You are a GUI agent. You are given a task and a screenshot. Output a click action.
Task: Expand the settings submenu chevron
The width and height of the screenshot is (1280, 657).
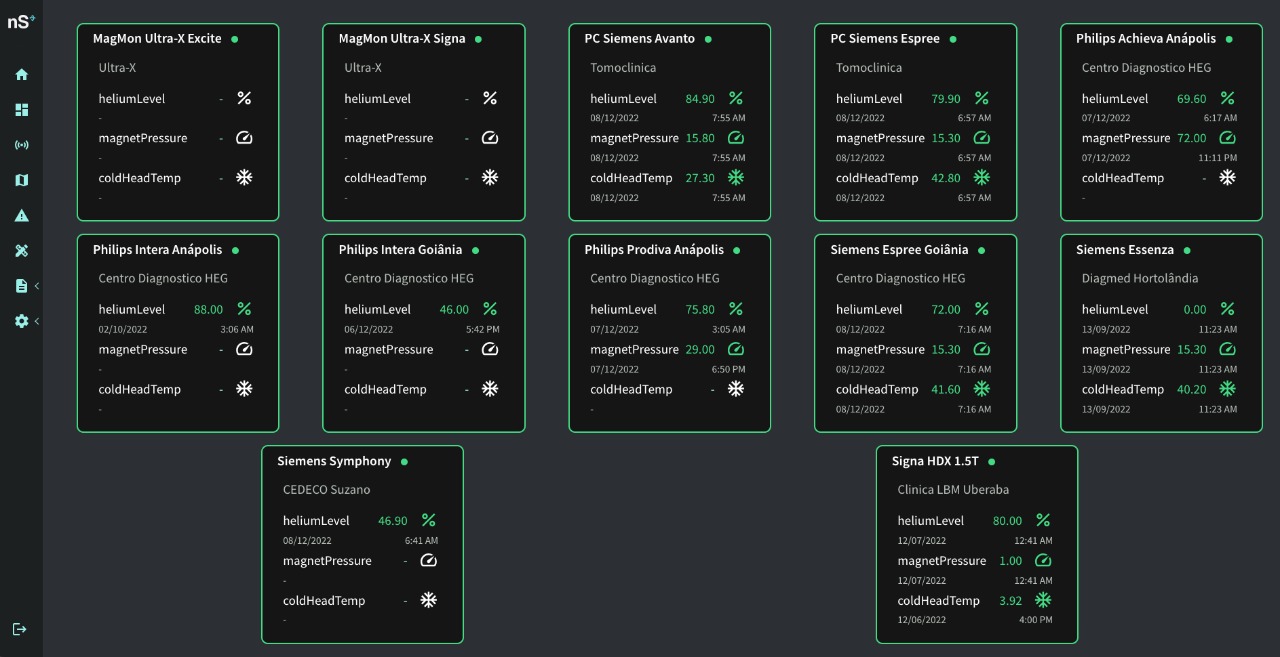click(37, 321)
